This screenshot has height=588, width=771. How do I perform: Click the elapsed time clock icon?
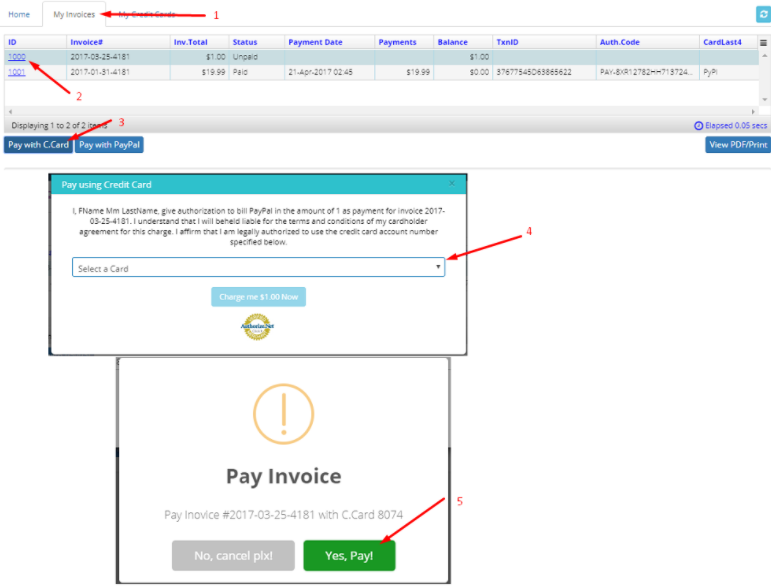click(698, 125)
